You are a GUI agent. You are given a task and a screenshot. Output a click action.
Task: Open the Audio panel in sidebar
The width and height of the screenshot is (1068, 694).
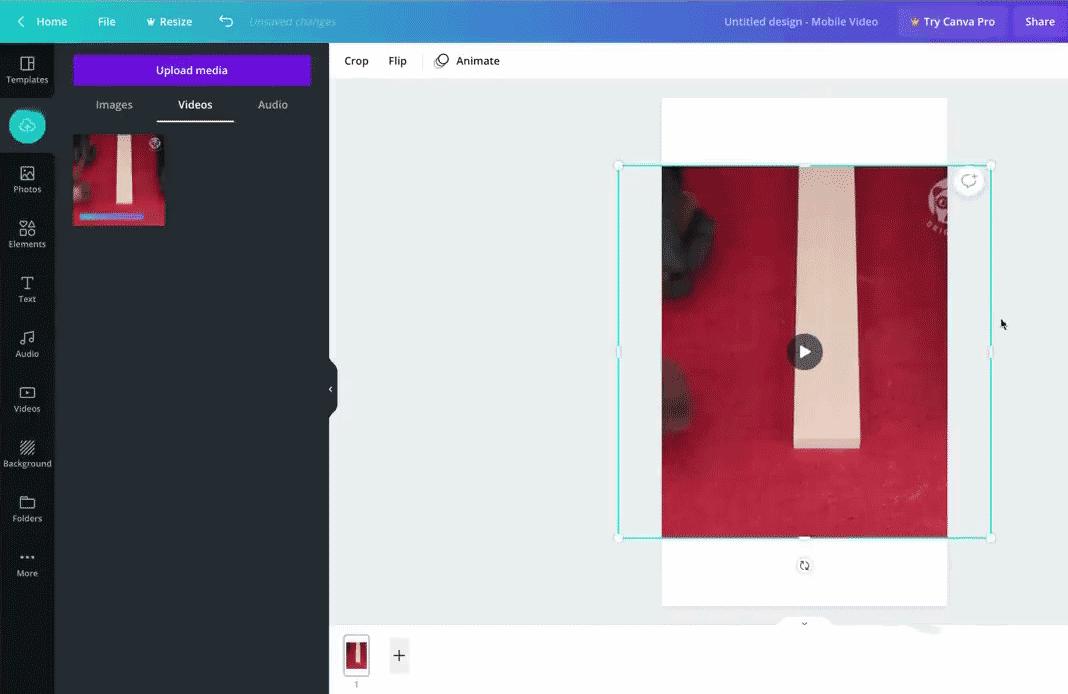(x=27, y=345)
